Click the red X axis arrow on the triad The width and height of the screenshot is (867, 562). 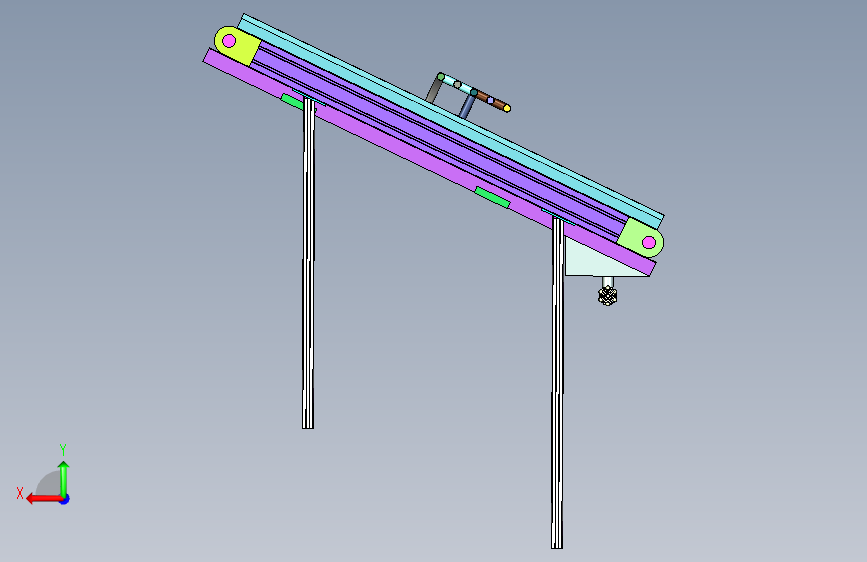(x=43, y=499)
